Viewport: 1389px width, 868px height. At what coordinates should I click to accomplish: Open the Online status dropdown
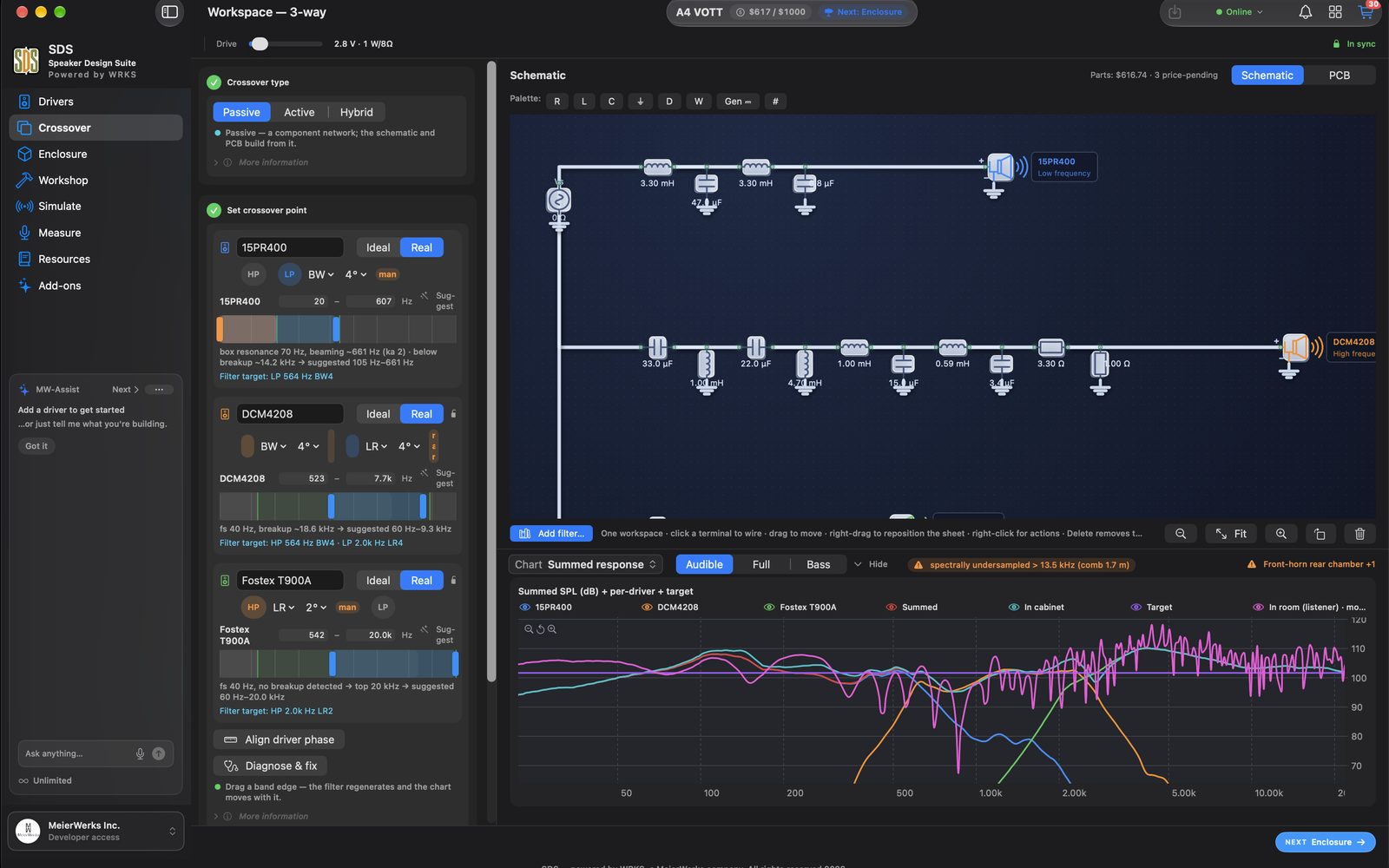[1240, 12]
